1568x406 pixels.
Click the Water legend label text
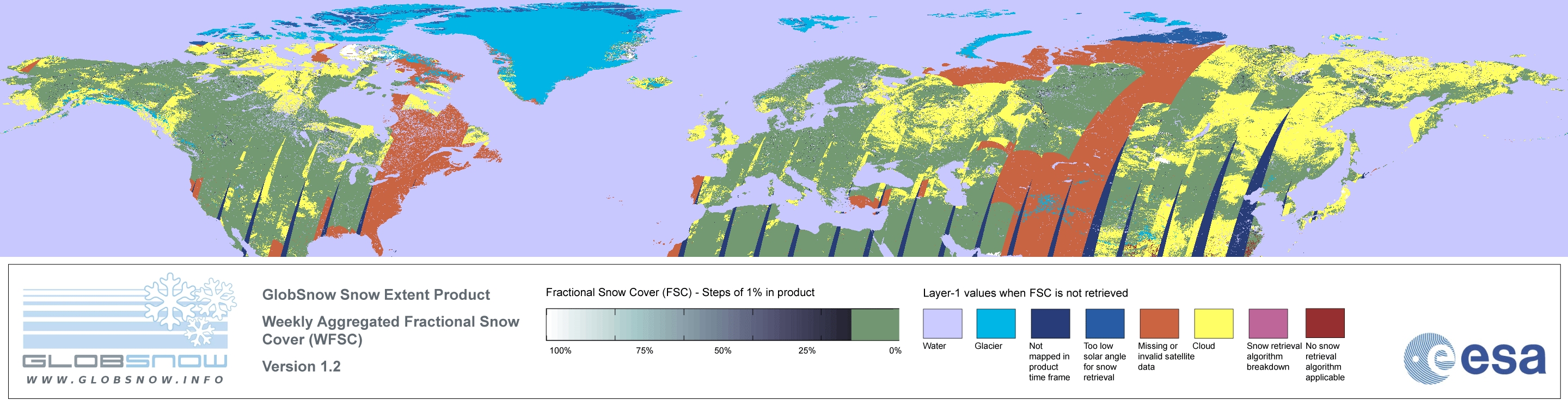pos(934,346)
